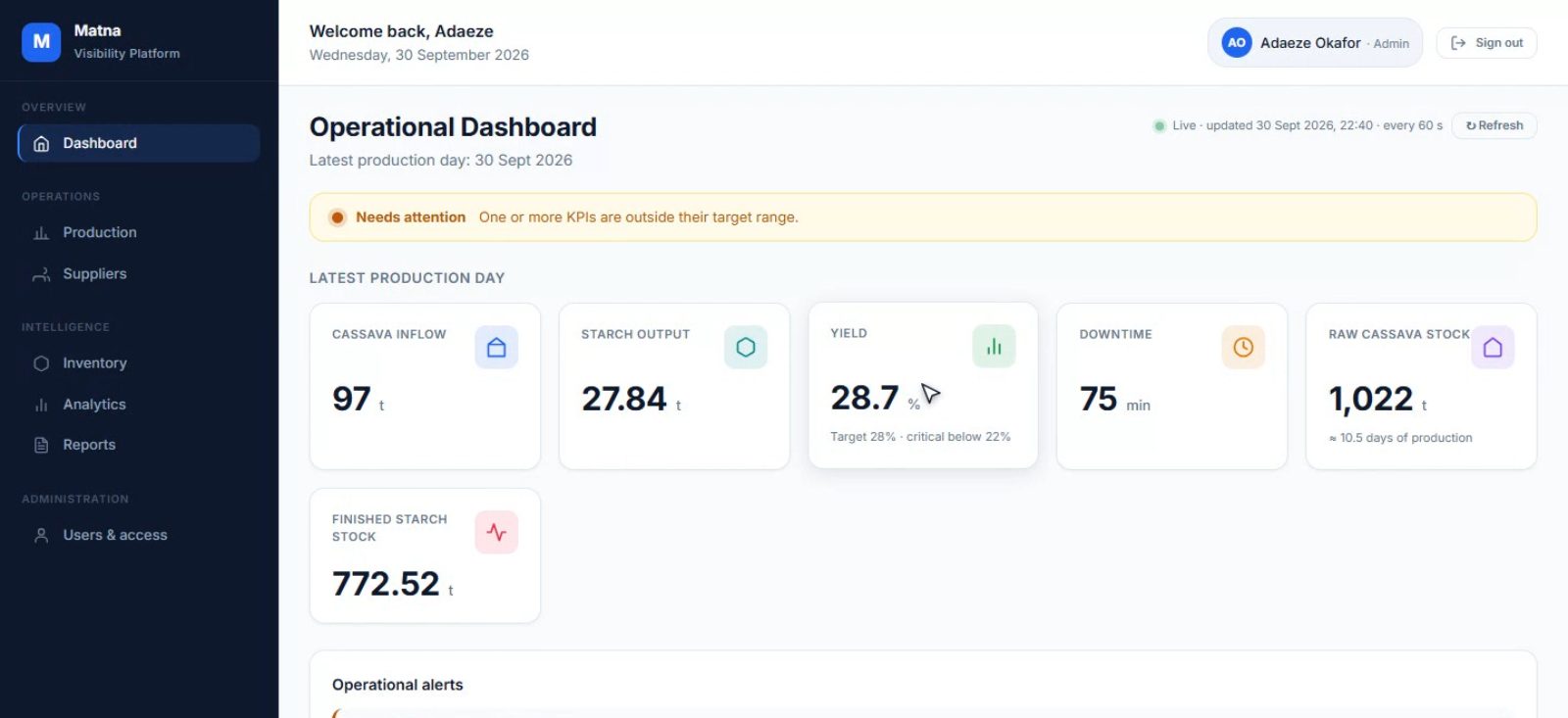The image size is (1568, 718).
Task: Click the Sign out button
Action: [1487, 43]
